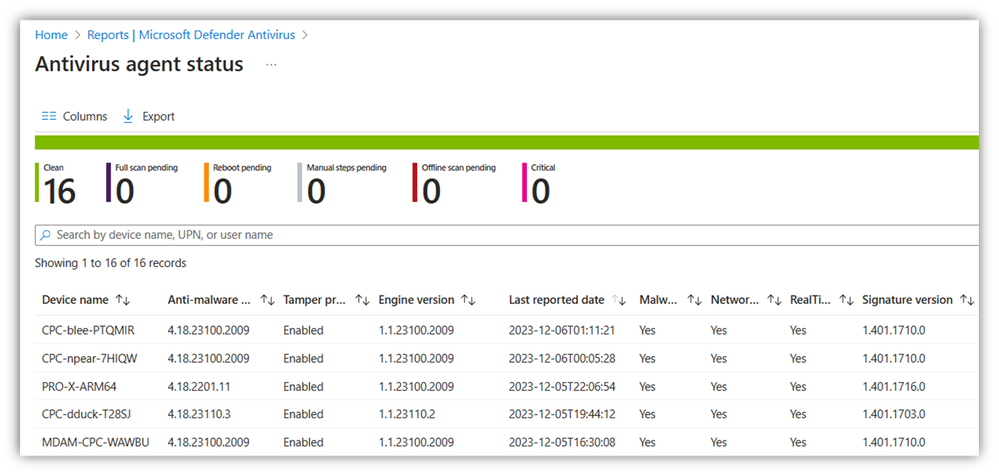Image resolution: width=999 pixels, height=476 pixels.
Task: Open the ellipsis menu beside Antivirus agent status
Action: coord(271,64)
